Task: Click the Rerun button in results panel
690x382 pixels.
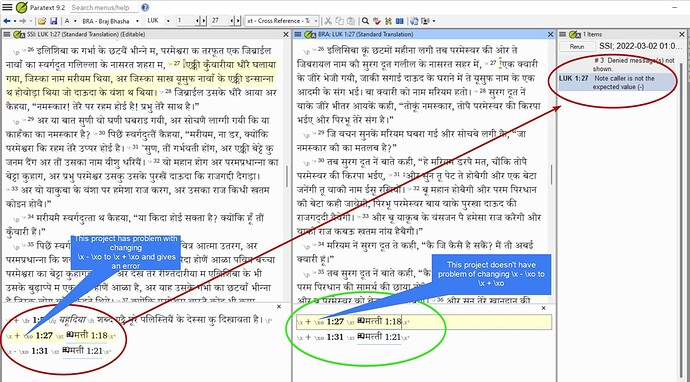Action: click(577, 46)
